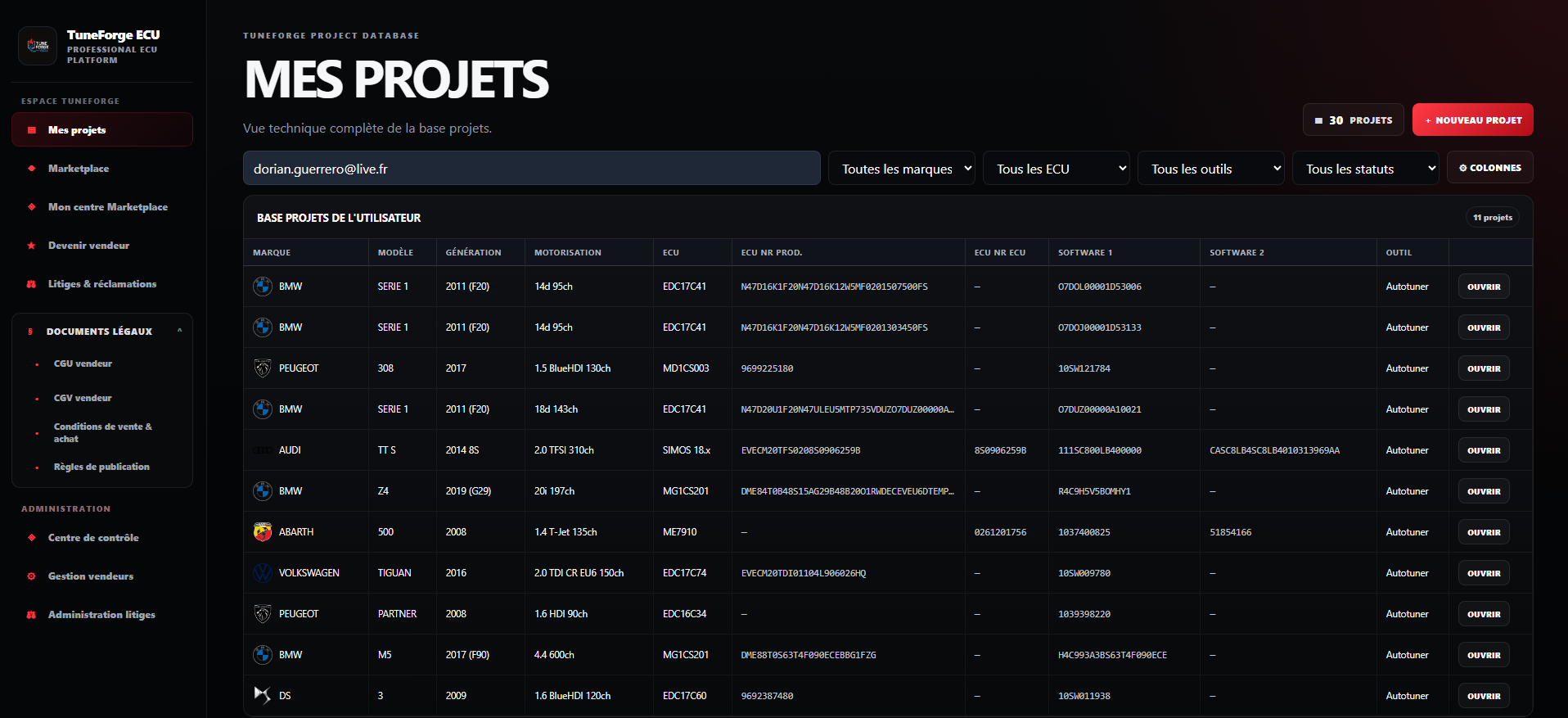The width and height of the screenshot is (1568, 718).
Task: Open the Tous les outils dropdown
Action: click(x=1211, y=169)
